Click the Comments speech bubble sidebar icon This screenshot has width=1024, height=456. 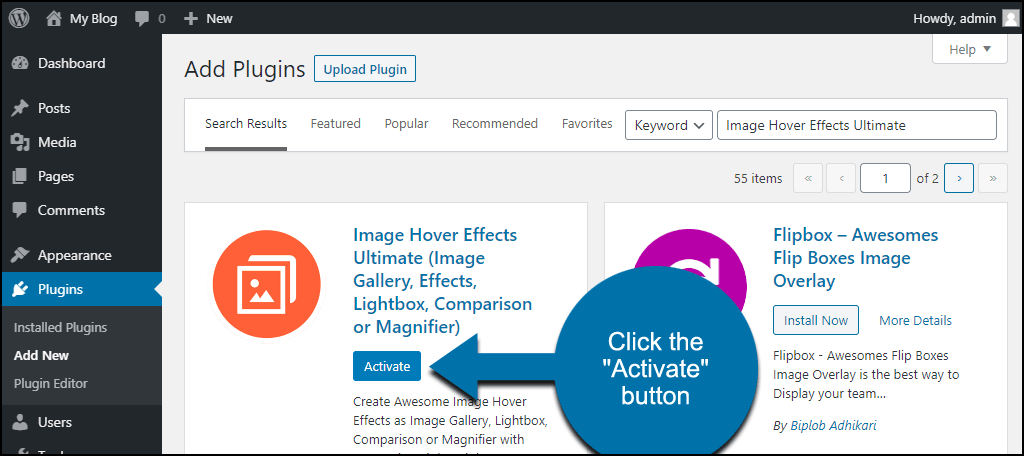[20, 210]
